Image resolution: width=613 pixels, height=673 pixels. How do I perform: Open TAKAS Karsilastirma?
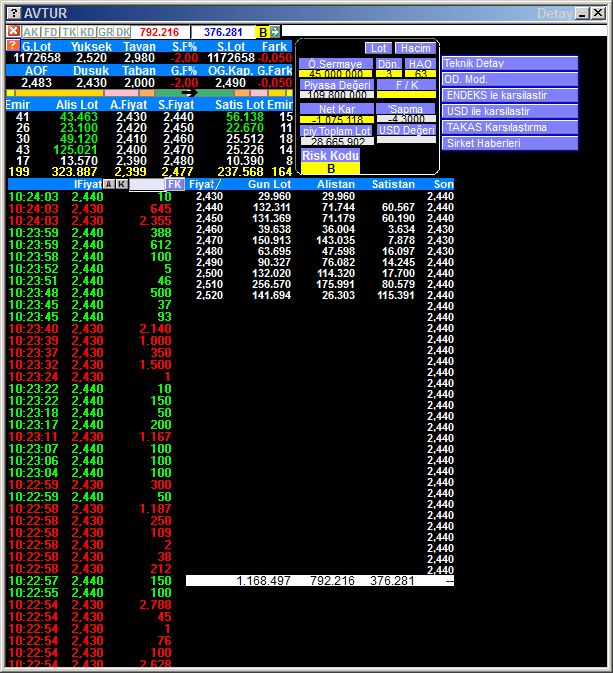tap(510, 127)
